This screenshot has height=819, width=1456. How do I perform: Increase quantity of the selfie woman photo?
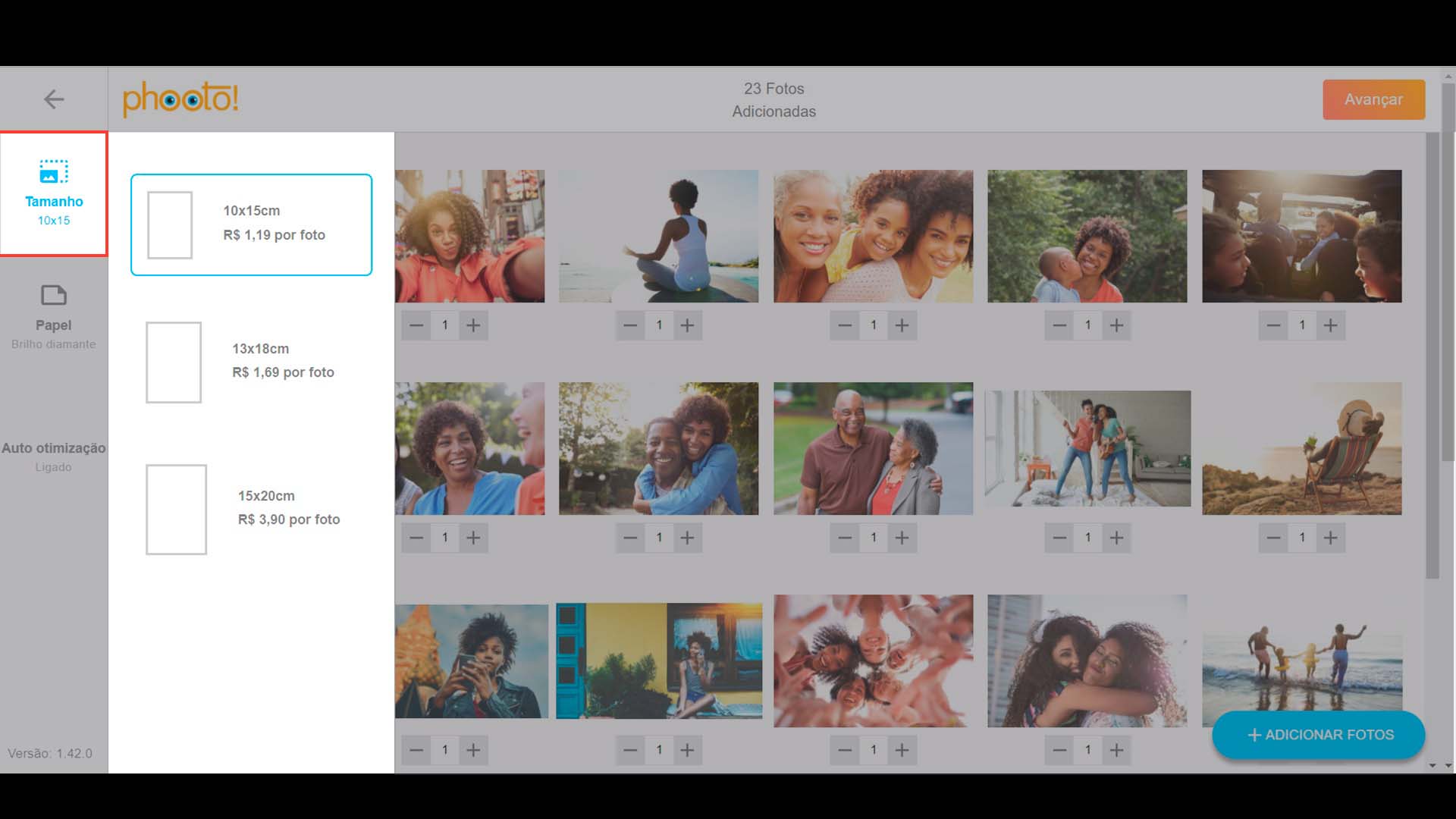tap(473, 325)
